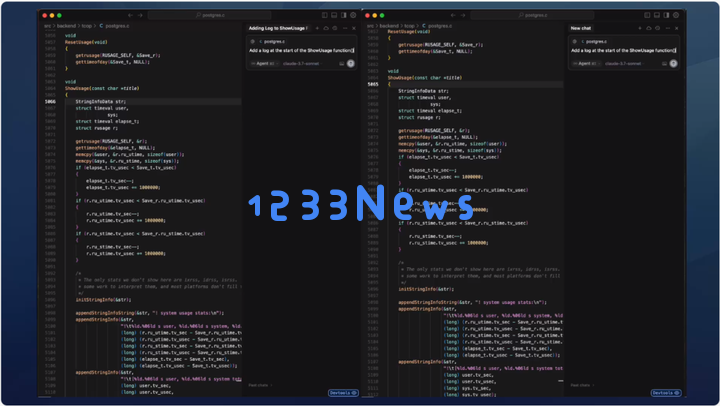Open 'backend' breadcrumb in left window

pyautogui.click(x=67, y=26)
